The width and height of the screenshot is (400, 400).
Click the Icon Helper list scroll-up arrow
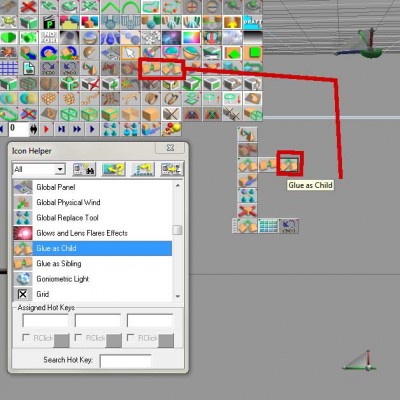pos(178,185)
